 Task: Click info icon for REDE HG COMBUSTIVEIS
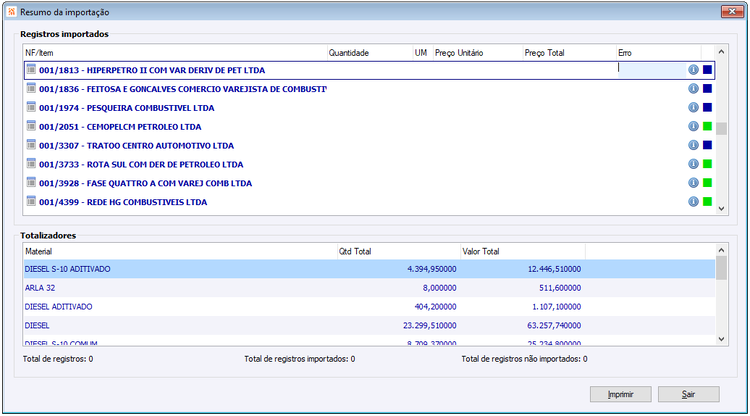(x=693, y=202)
